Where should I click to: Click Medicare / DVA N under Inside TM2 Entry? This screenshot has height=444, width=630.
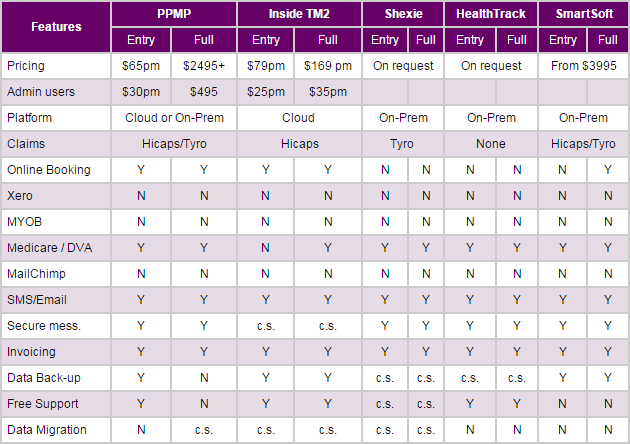point(266,248)
